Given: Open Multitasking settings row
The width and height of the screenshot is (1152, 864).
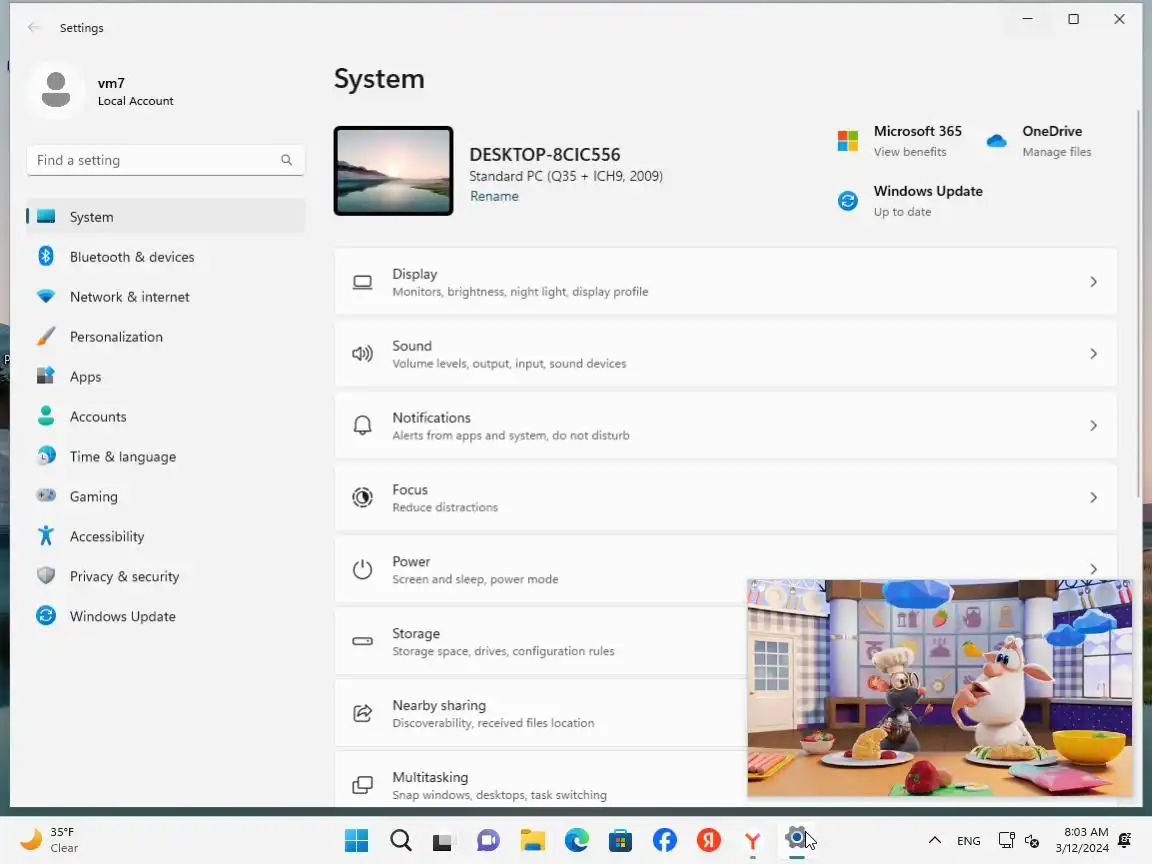Looking at the screenshot, I should pos(540,780).
